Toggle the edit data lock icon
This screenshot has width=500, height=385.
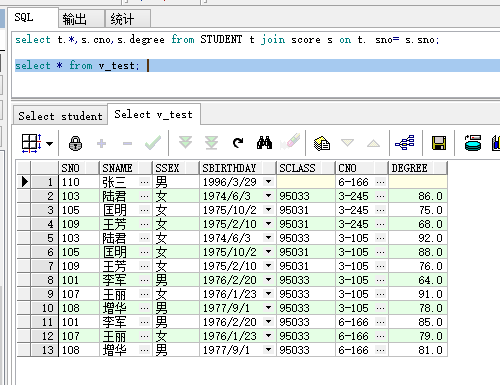coord(75,143)
